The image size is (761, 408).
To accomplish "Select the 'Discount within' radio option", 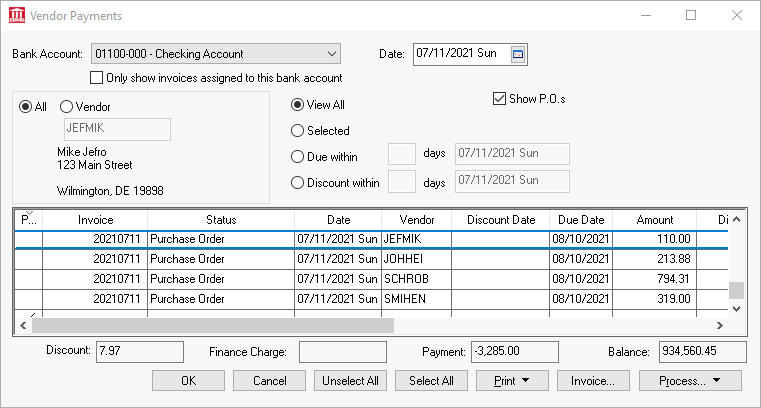I will [x=298, y=182].
